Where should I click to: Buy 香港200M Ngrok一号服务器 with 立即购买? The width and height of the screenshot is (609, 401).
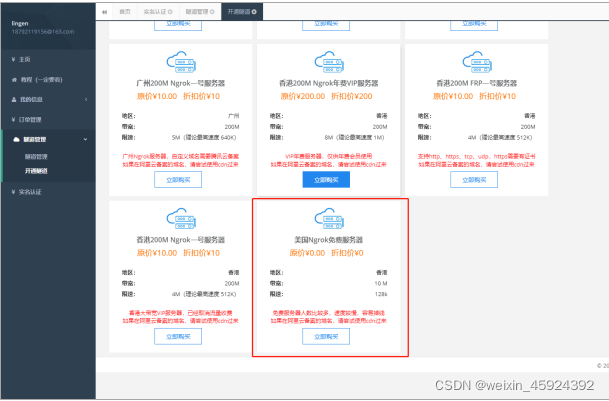coord(178,336)
